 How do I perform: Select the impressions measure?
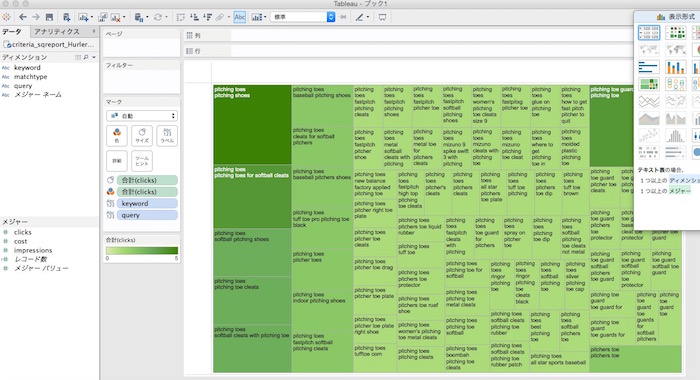(33, 250)
